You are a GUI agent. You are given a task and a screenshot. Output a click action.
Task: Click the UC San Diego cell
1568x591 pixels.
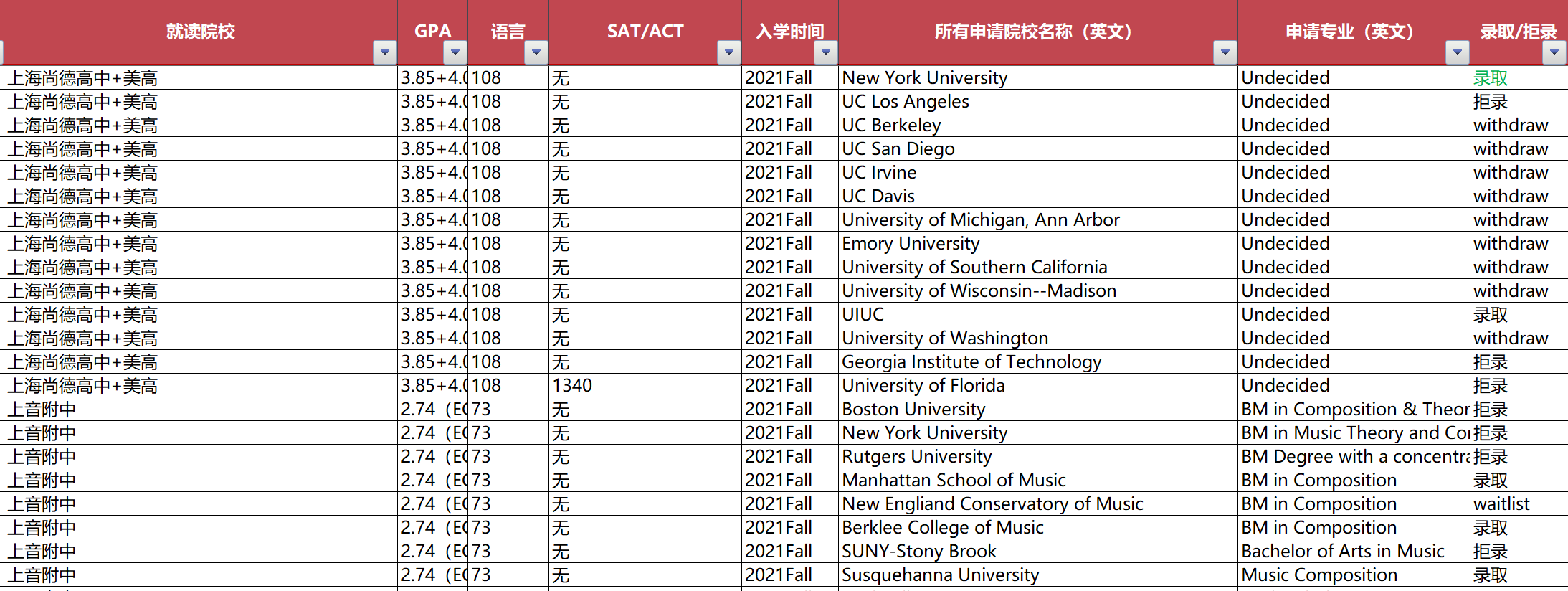[1038, 149]
